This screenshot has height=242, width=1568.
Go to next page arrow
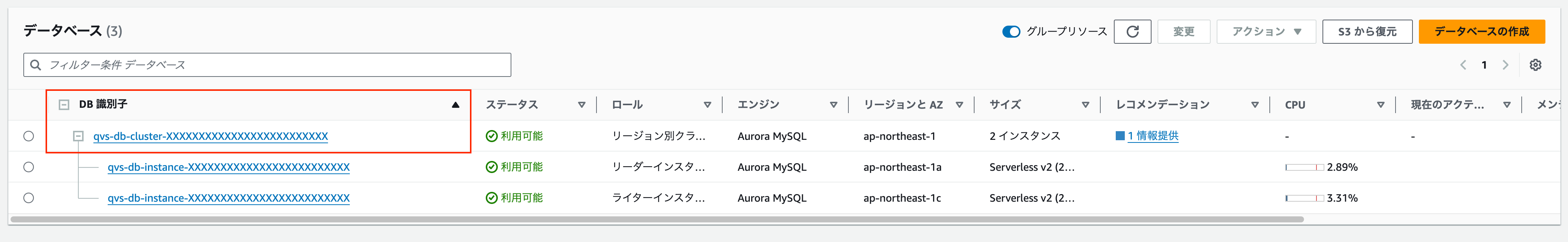[1505, 65]
